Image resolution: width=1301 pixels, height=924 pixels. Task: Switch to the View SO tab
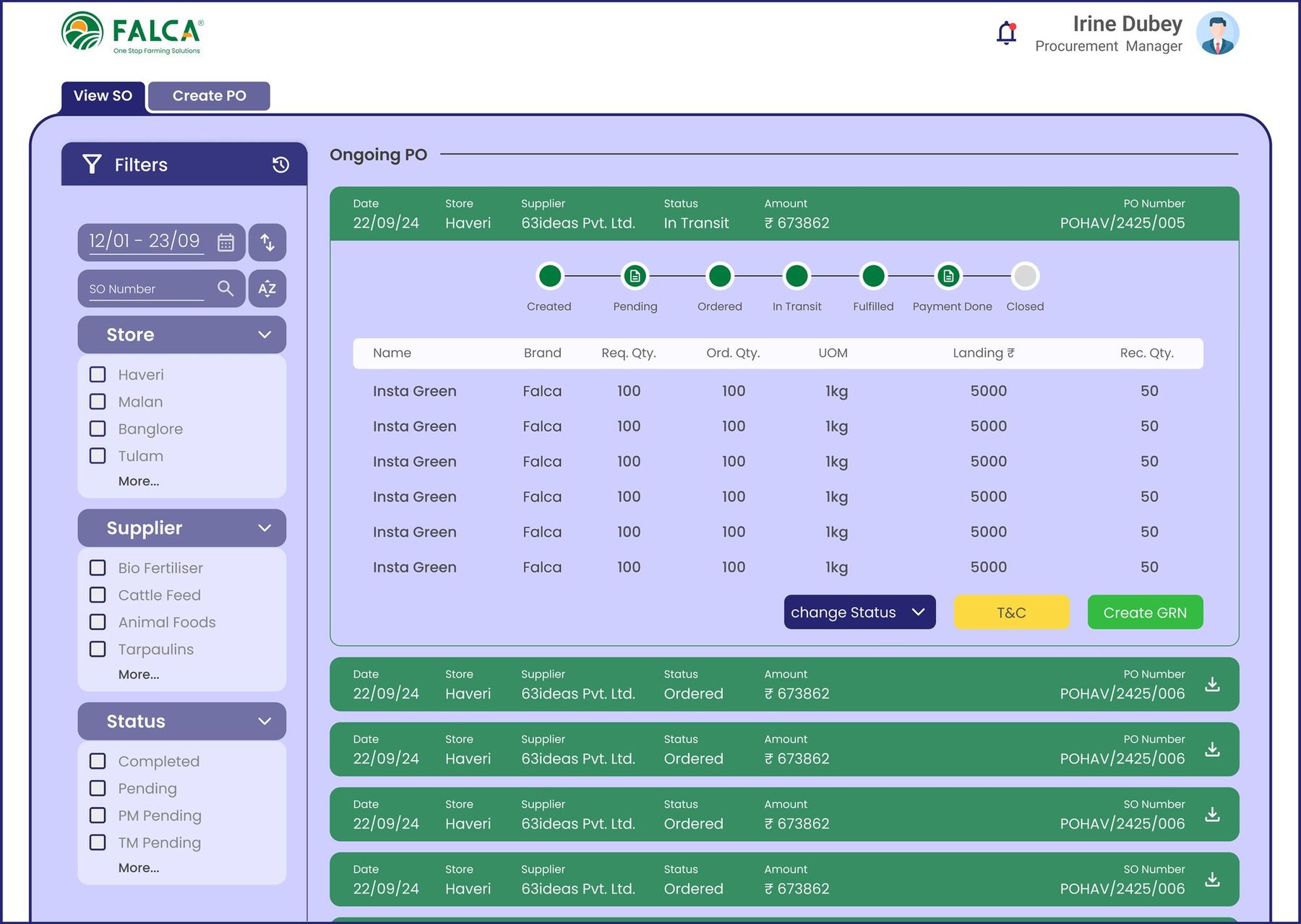click(x=103, y=96)
